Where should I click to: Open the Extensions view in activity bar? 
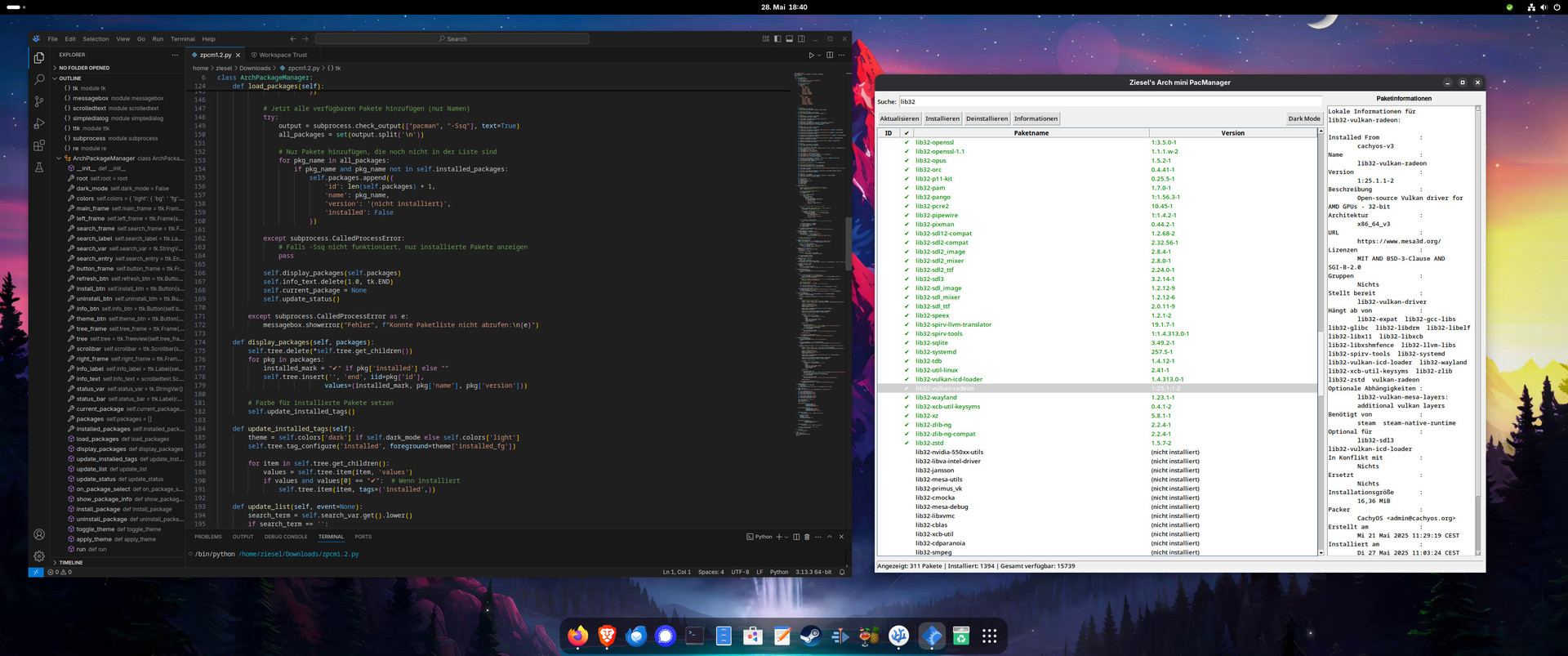point(38,145)
